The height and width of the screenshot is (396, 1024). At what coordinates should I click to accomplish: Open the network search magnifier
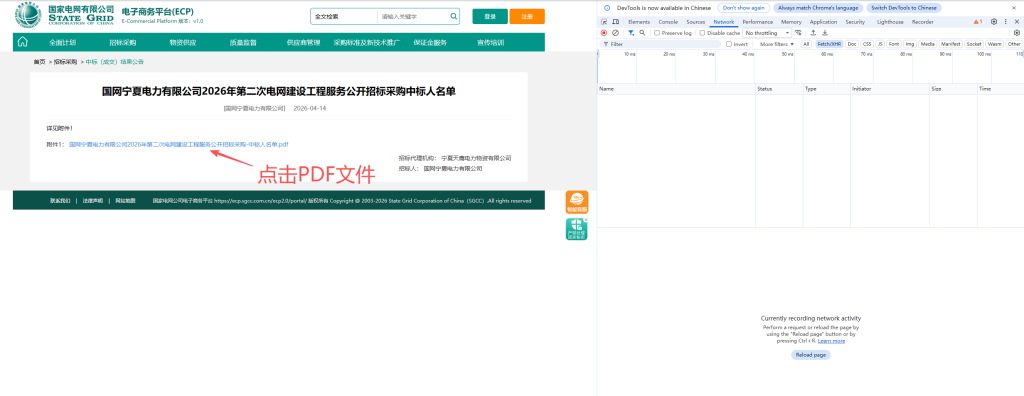pyautogui.click(x=643, y=33)
